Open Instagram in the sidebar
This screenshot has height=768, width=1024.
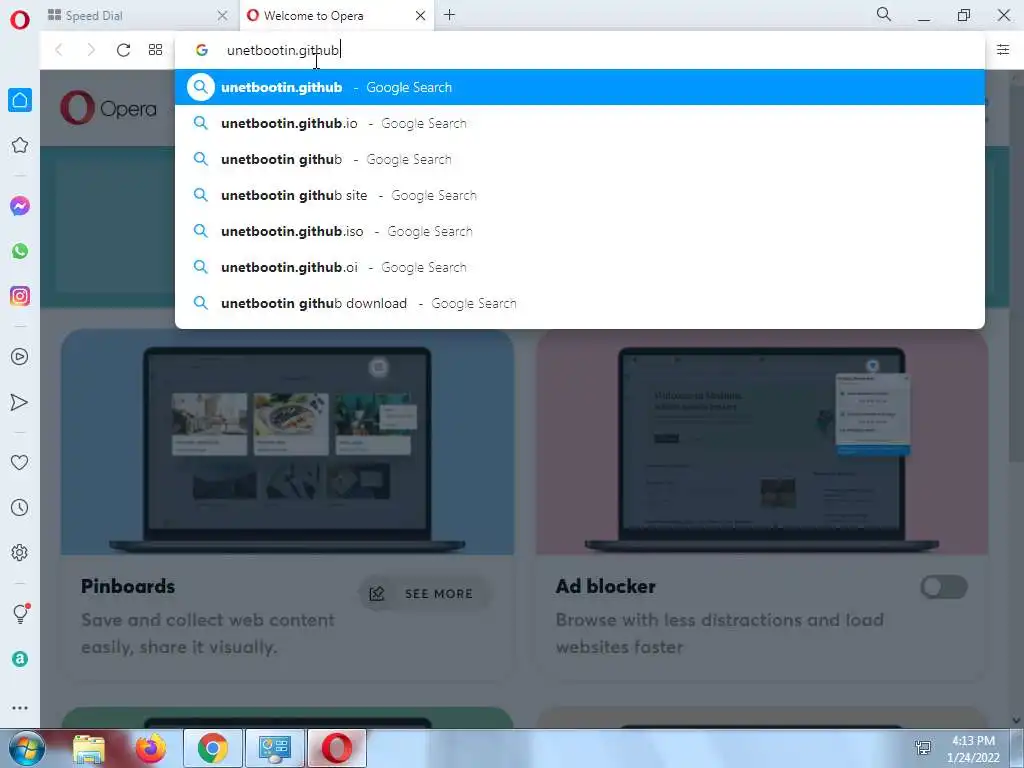(x=20, y=296)
